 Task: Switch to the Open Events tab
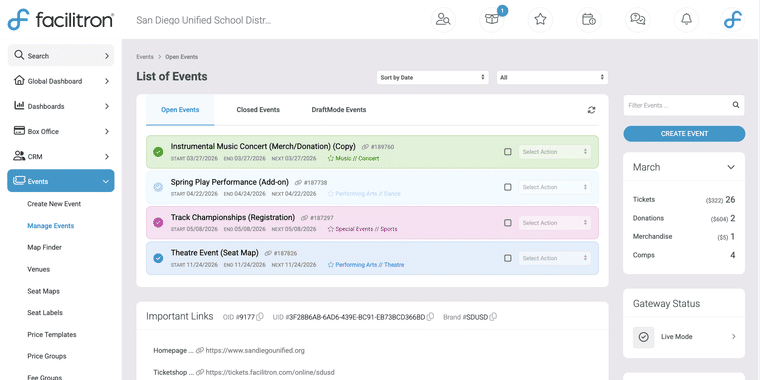[x=180, y=110]
